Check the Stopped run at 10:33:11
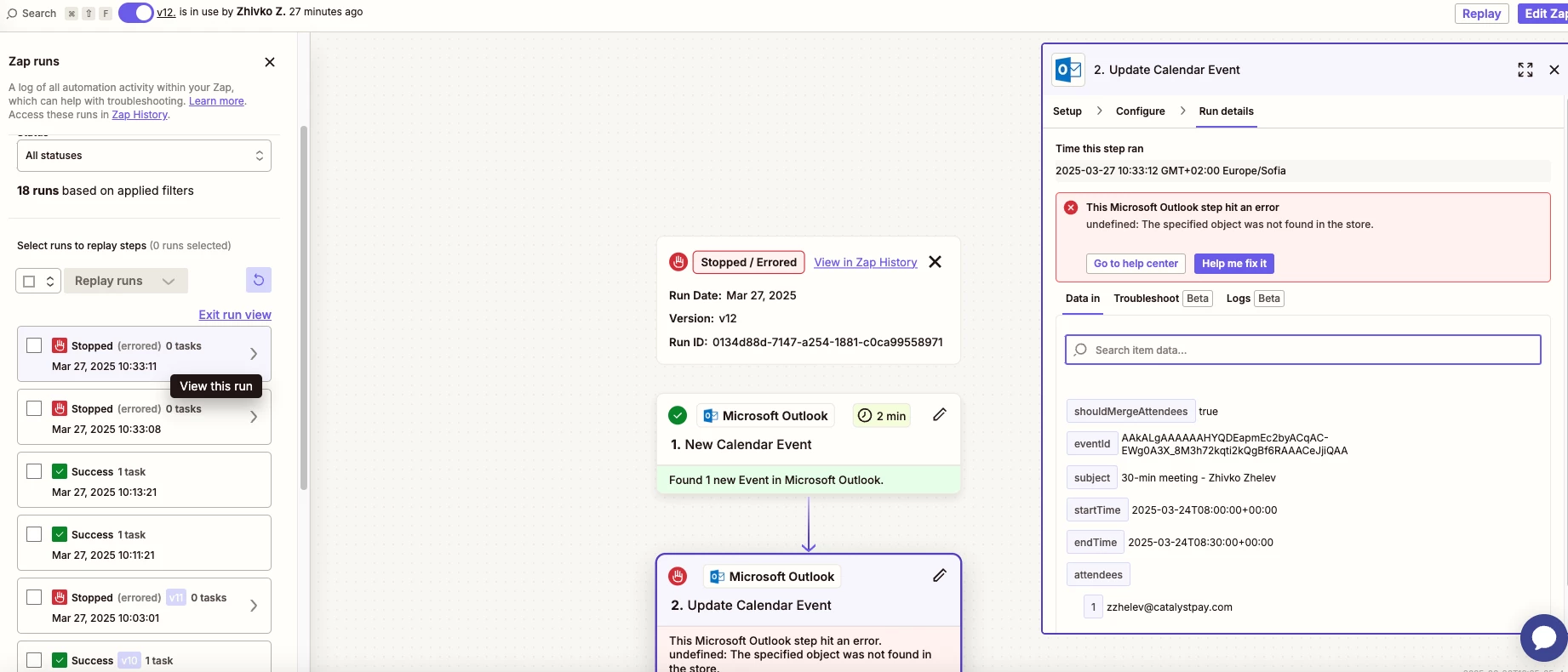The height and width of the screenshot is (672, 1568). 34,345
